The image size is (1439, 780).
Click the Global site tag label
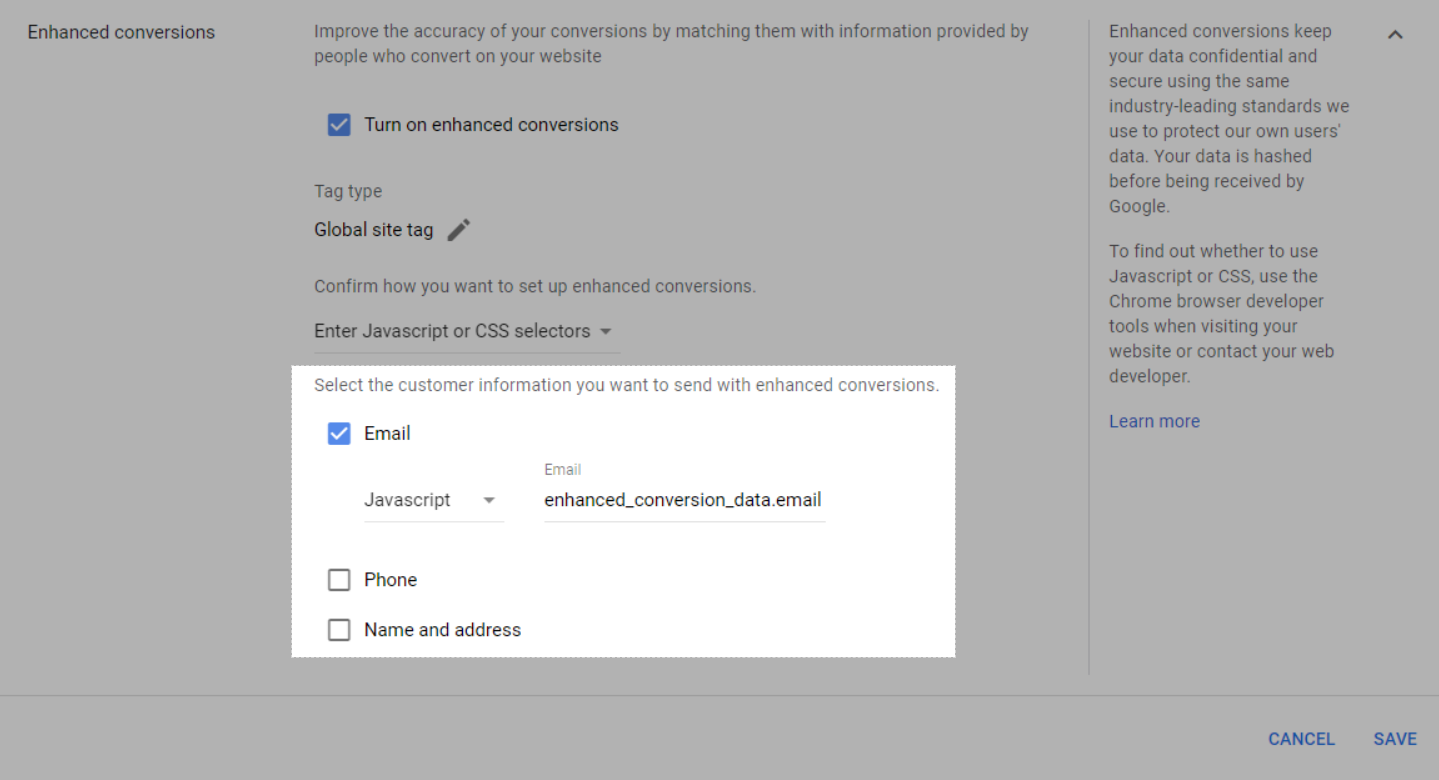pyautogui.click(x=374, y=230)
